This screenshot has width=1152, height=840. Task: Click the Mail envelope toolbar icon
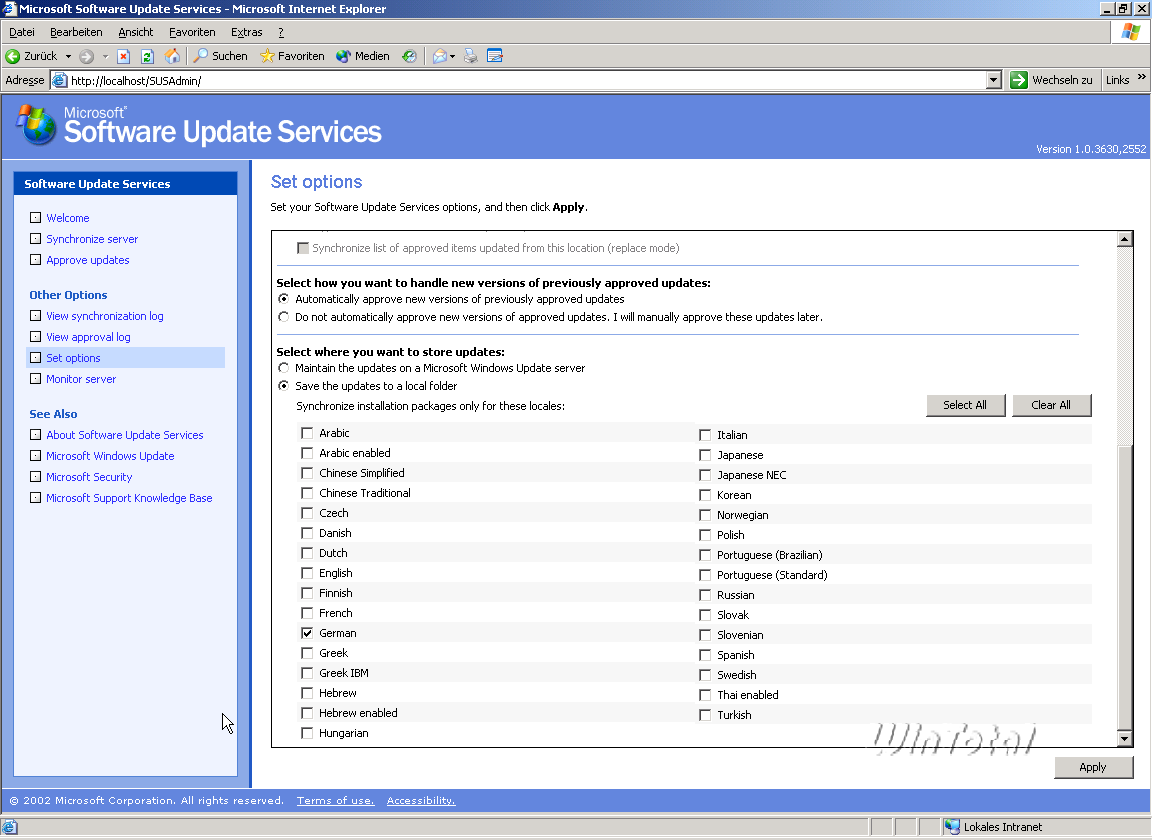(x=439, y=56)
